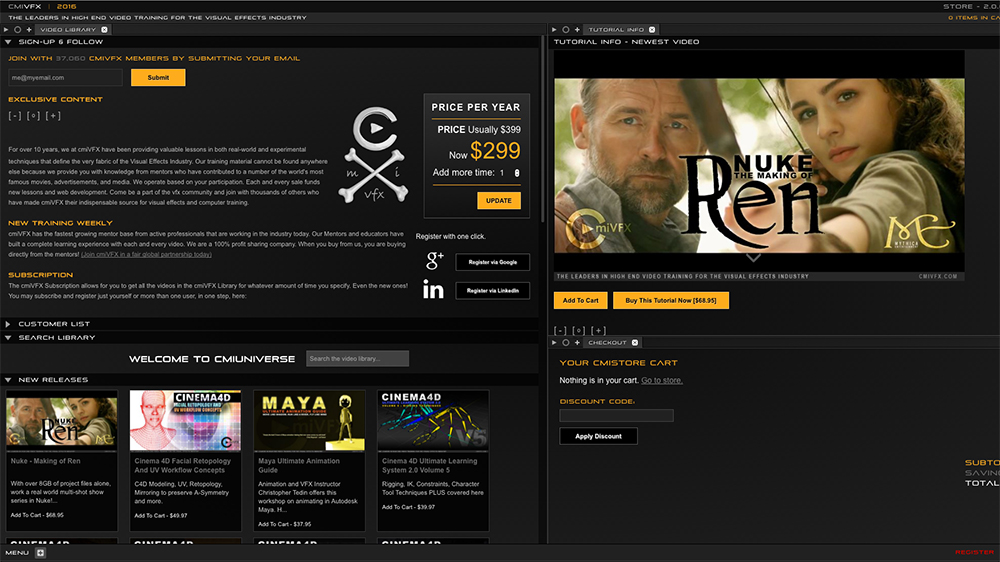Open Cinema 4D Ultimate Learning System thumbnail
1000x562 pixels.
(433, 421)
